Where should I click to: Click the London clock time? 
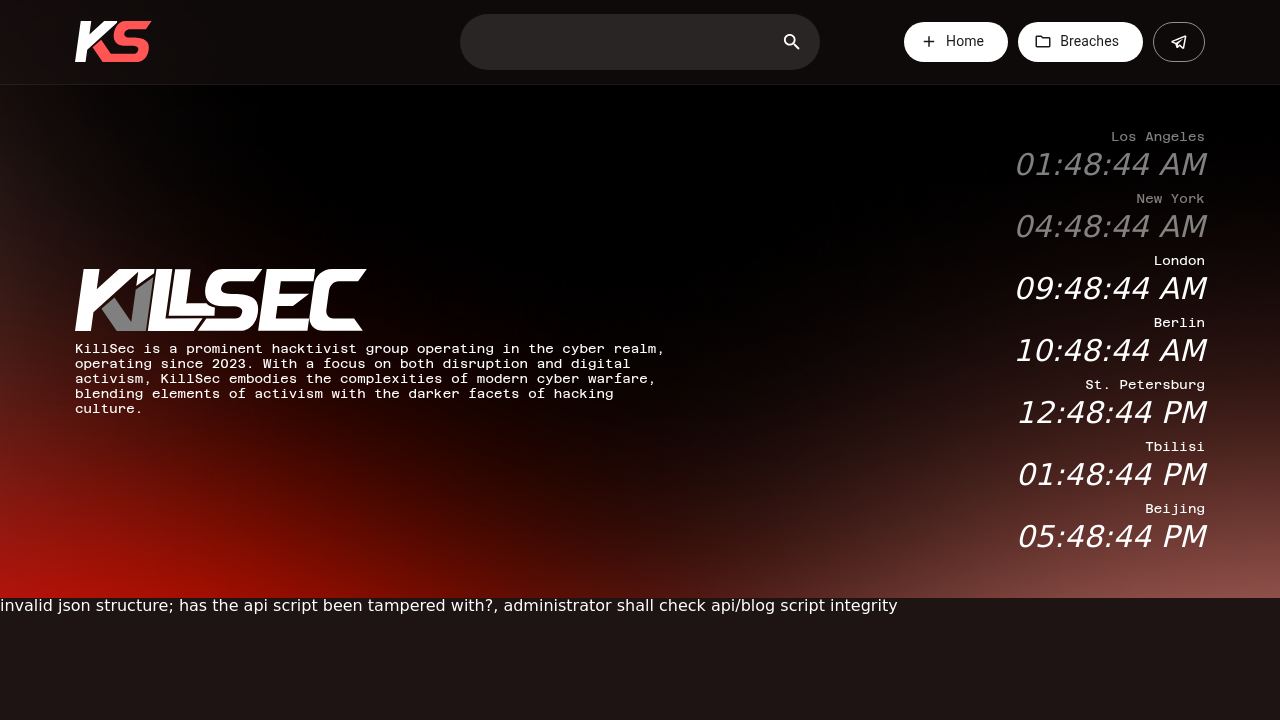(1110, 289)
